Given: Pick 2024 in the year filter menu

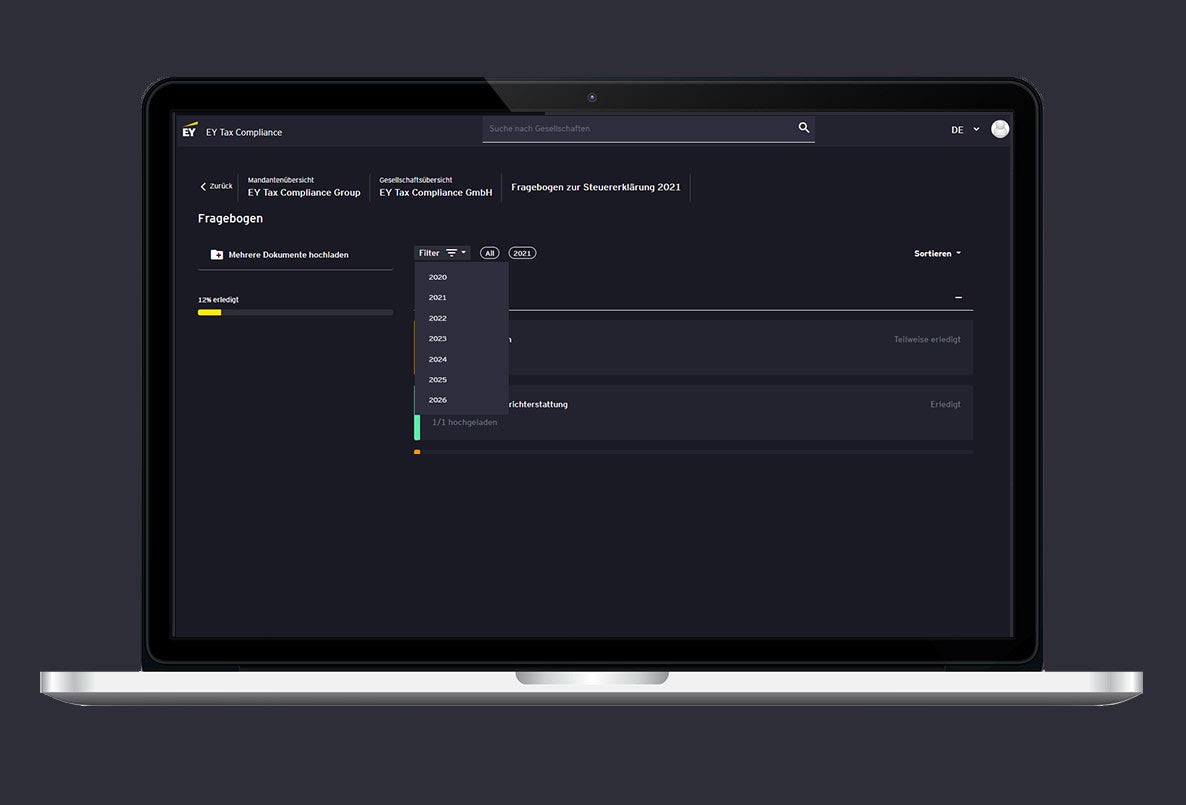Looking at the screenshot, I should coord(438,359).
